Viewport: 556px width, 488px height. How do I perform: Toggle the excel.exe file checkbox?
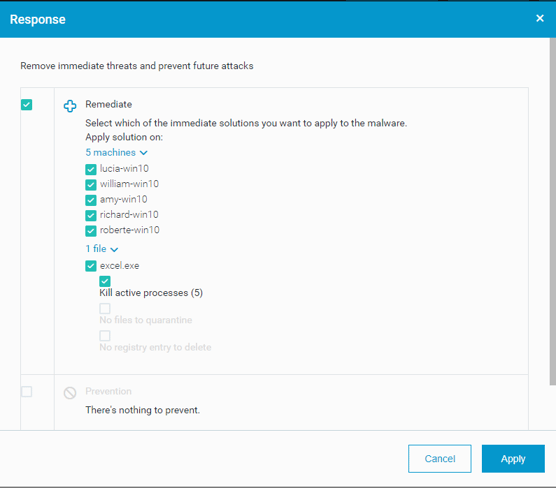(91, 266)
